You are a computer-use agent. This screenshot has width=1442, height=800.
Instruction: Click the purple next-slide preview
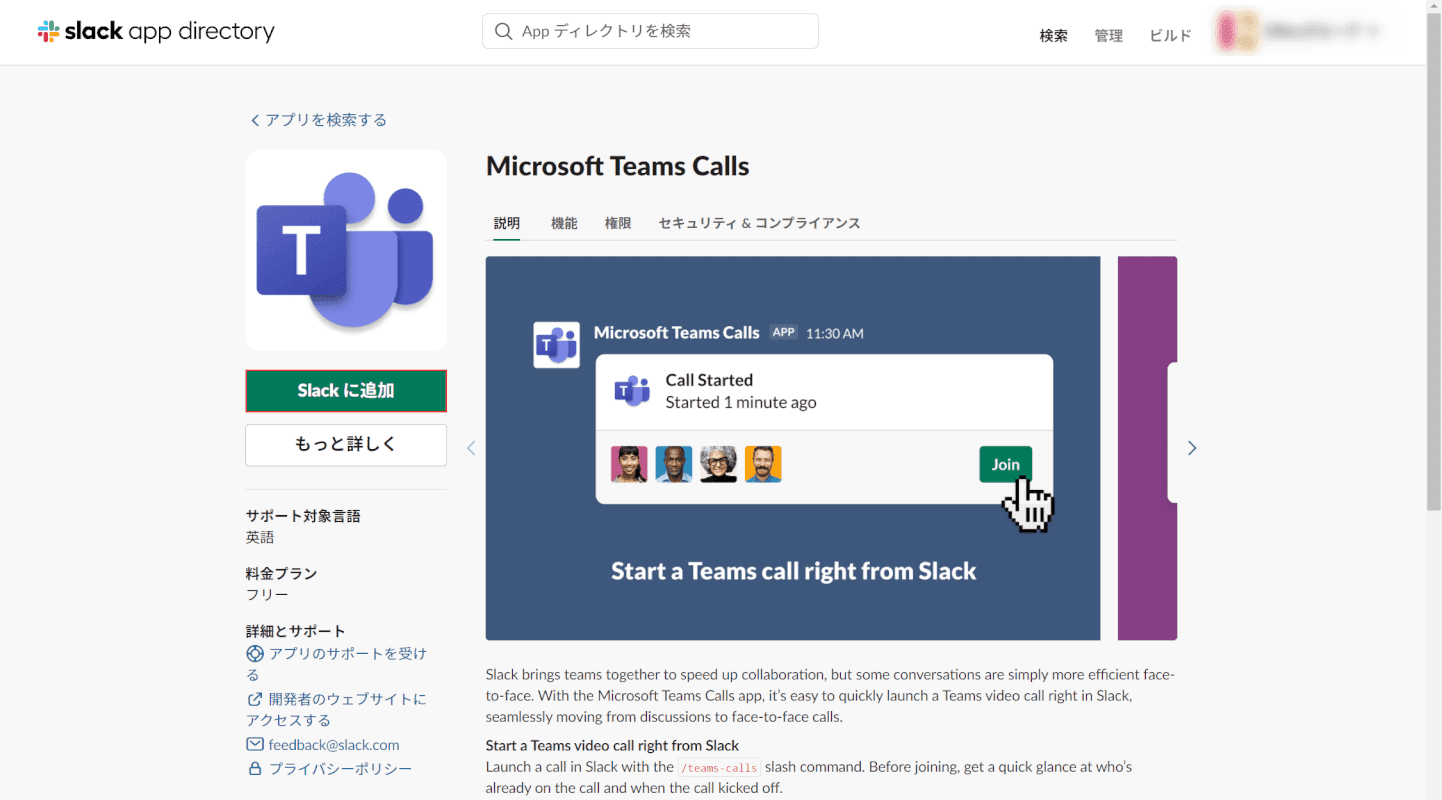point(1147,448)
